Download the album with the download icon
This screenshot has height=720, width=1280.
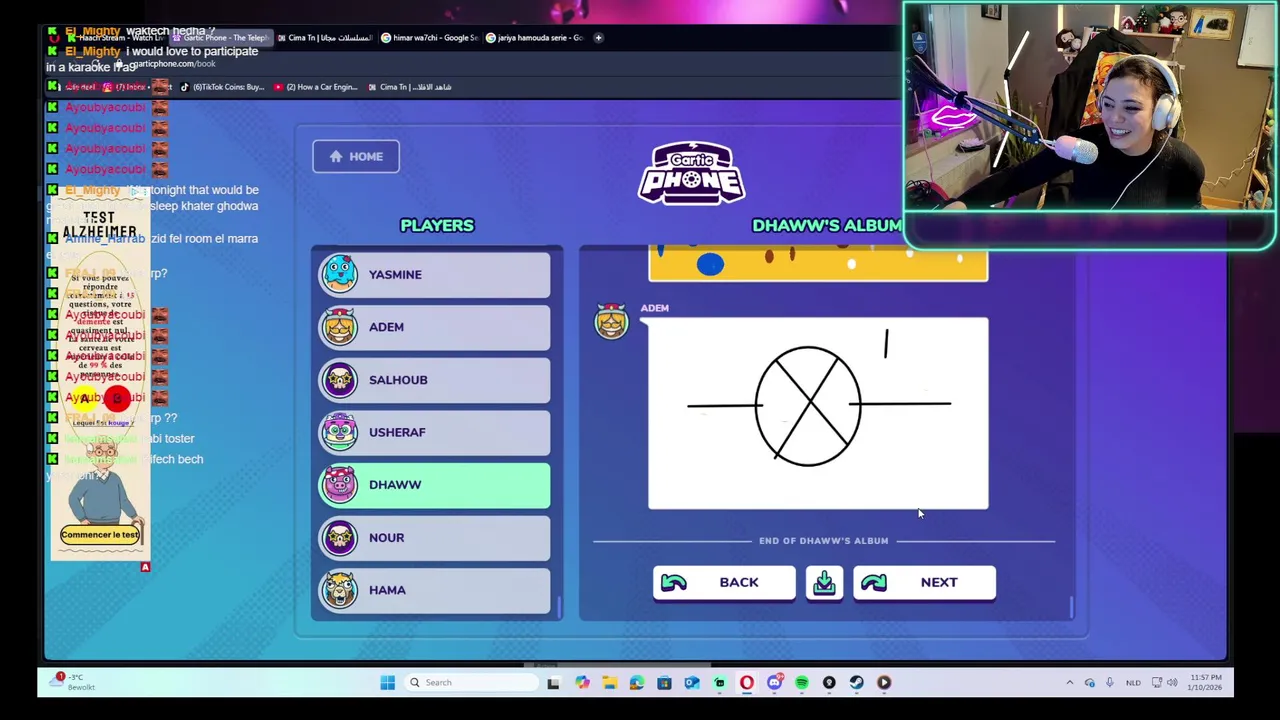pos(824,582)
